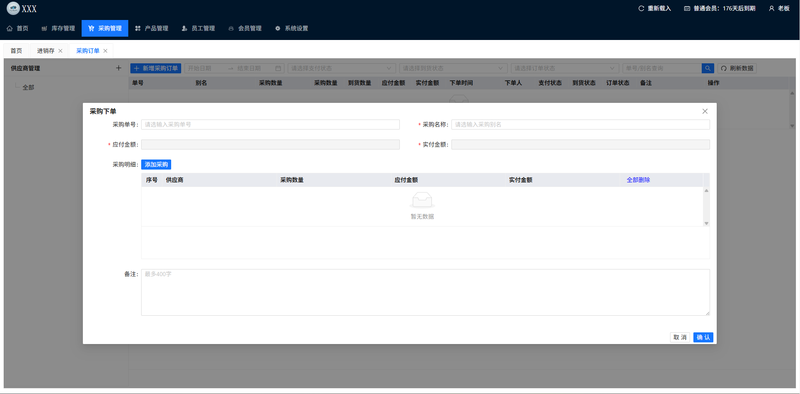The image size is (800, 394).
Task: Go to 首页 in the main navigation bar
Action: 17,29
